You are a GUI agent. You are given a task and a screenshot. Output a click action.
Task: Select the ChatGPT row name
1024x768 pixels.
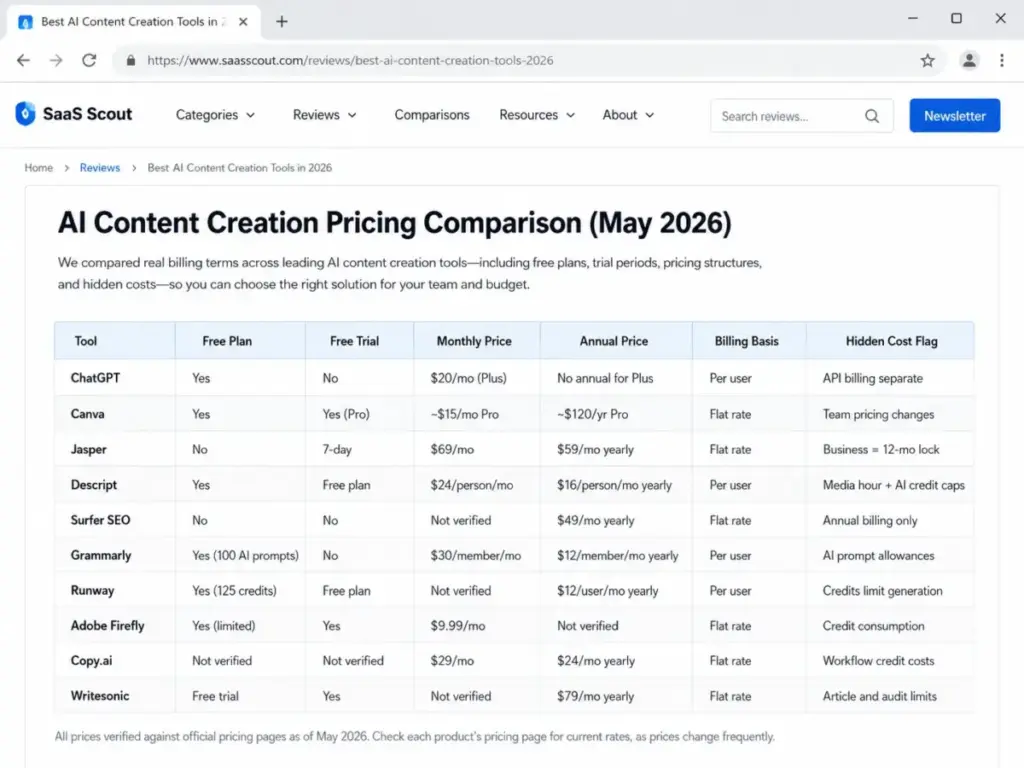(95, 378)
